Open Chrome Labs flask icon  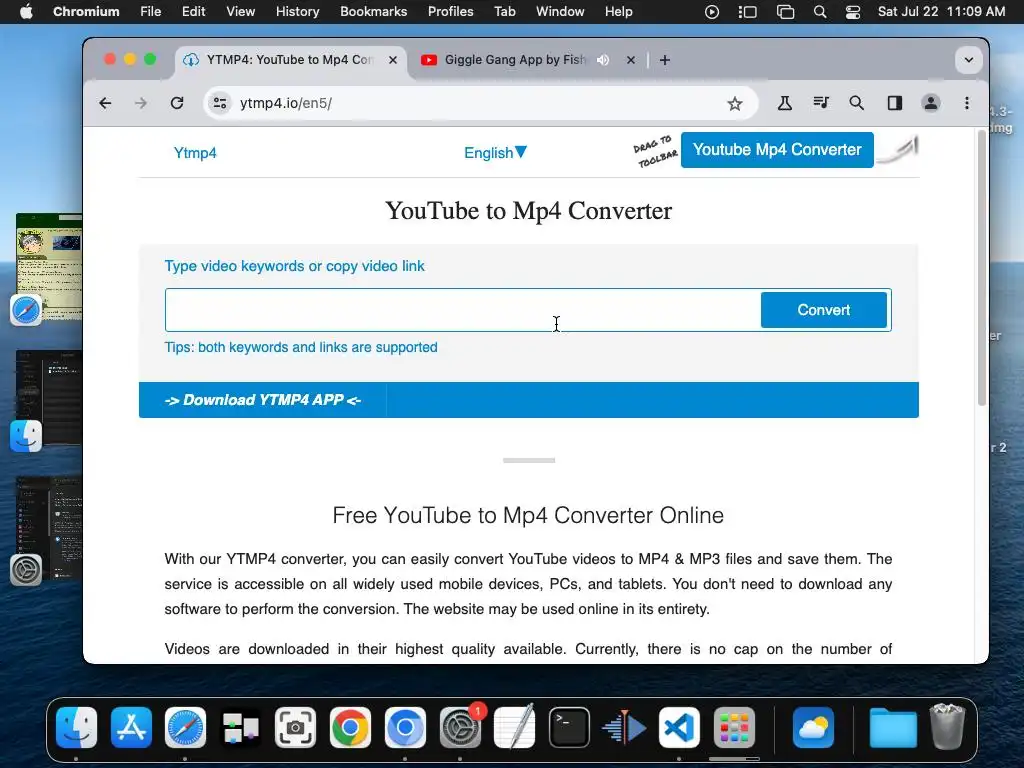pyautogui.click(x=784, y=103)
